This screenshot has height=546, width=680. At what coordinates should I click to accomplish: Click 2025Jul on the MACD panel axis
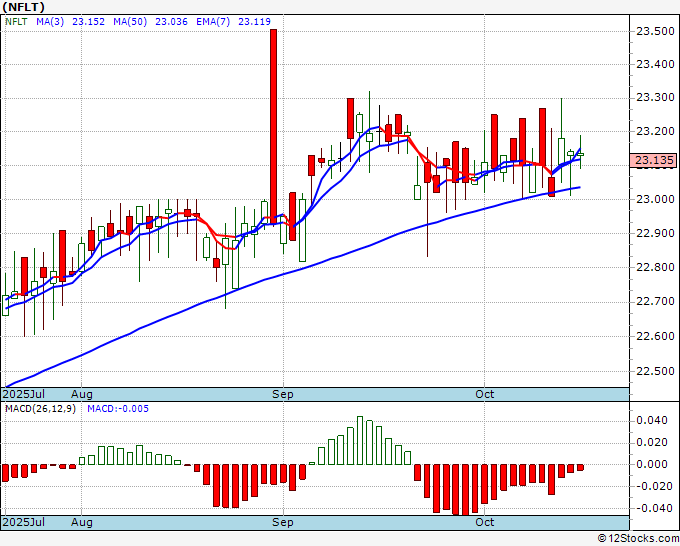pos(23,522)
